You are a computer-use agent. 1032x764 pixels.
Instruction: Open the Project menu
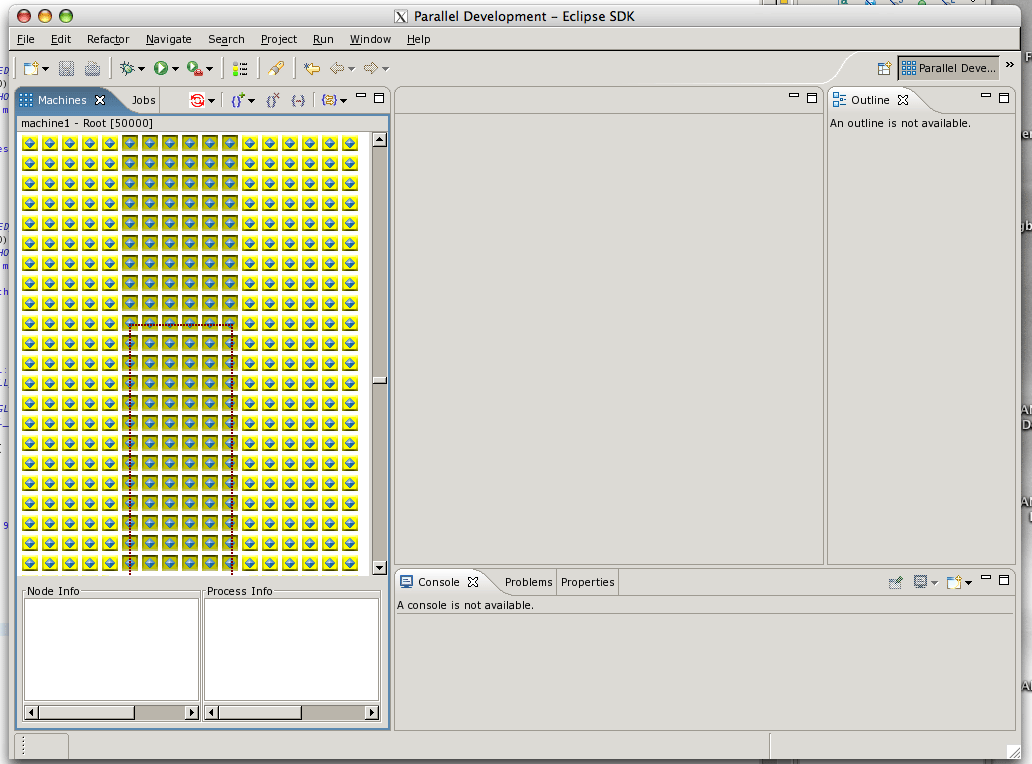click(279, 39)
